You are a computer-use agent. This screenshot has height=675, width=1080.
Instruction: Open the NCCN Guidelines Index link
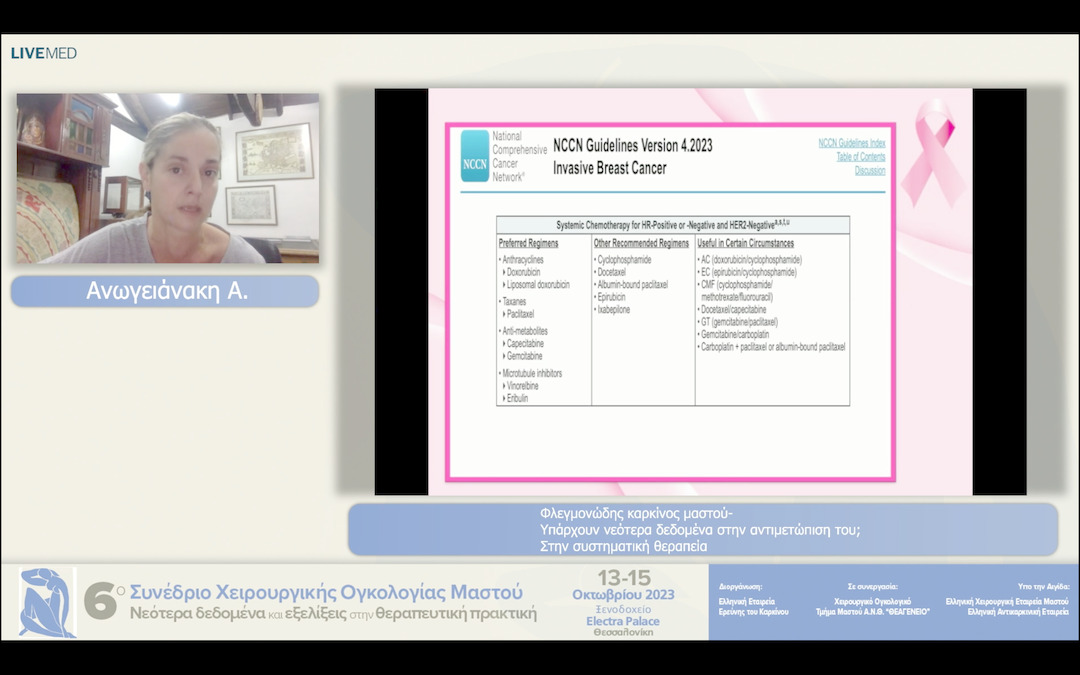pyautogui.click(x=851, y=143)
